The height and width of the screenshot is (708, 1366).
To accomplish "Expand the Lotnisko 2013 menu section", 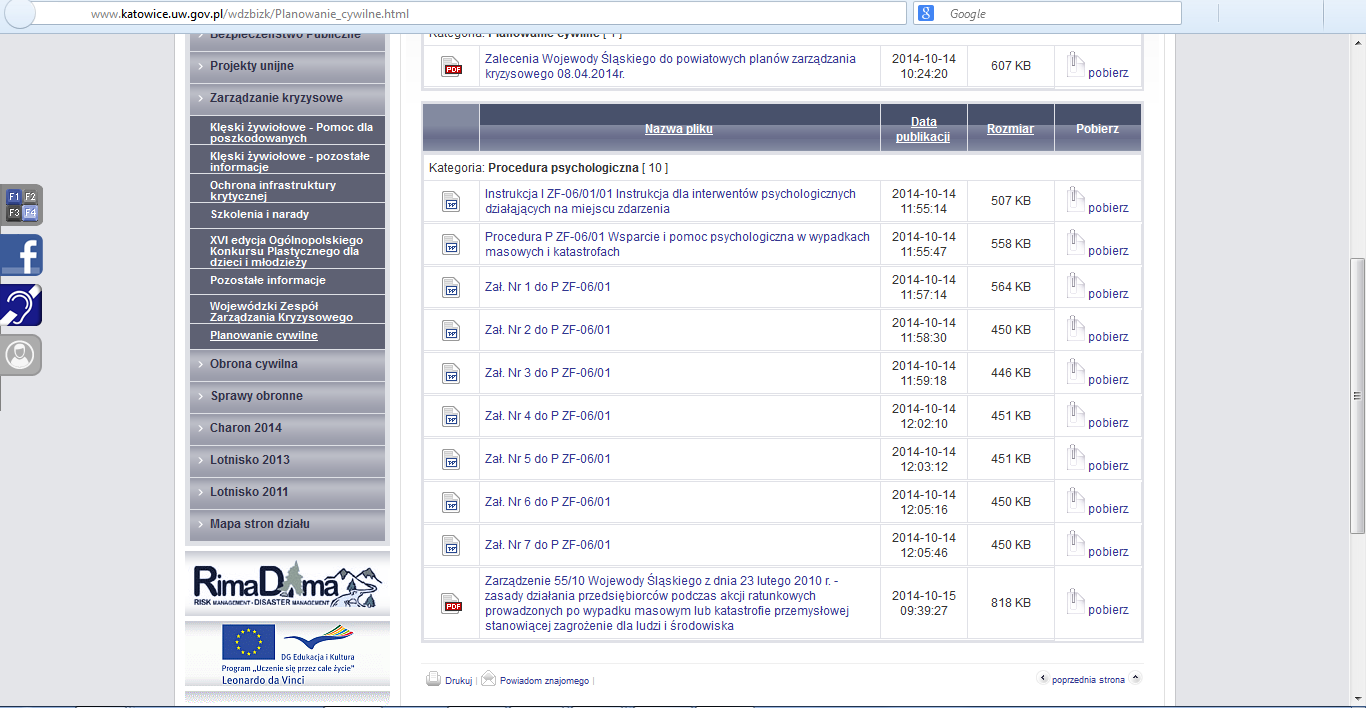I will point(286,460).
